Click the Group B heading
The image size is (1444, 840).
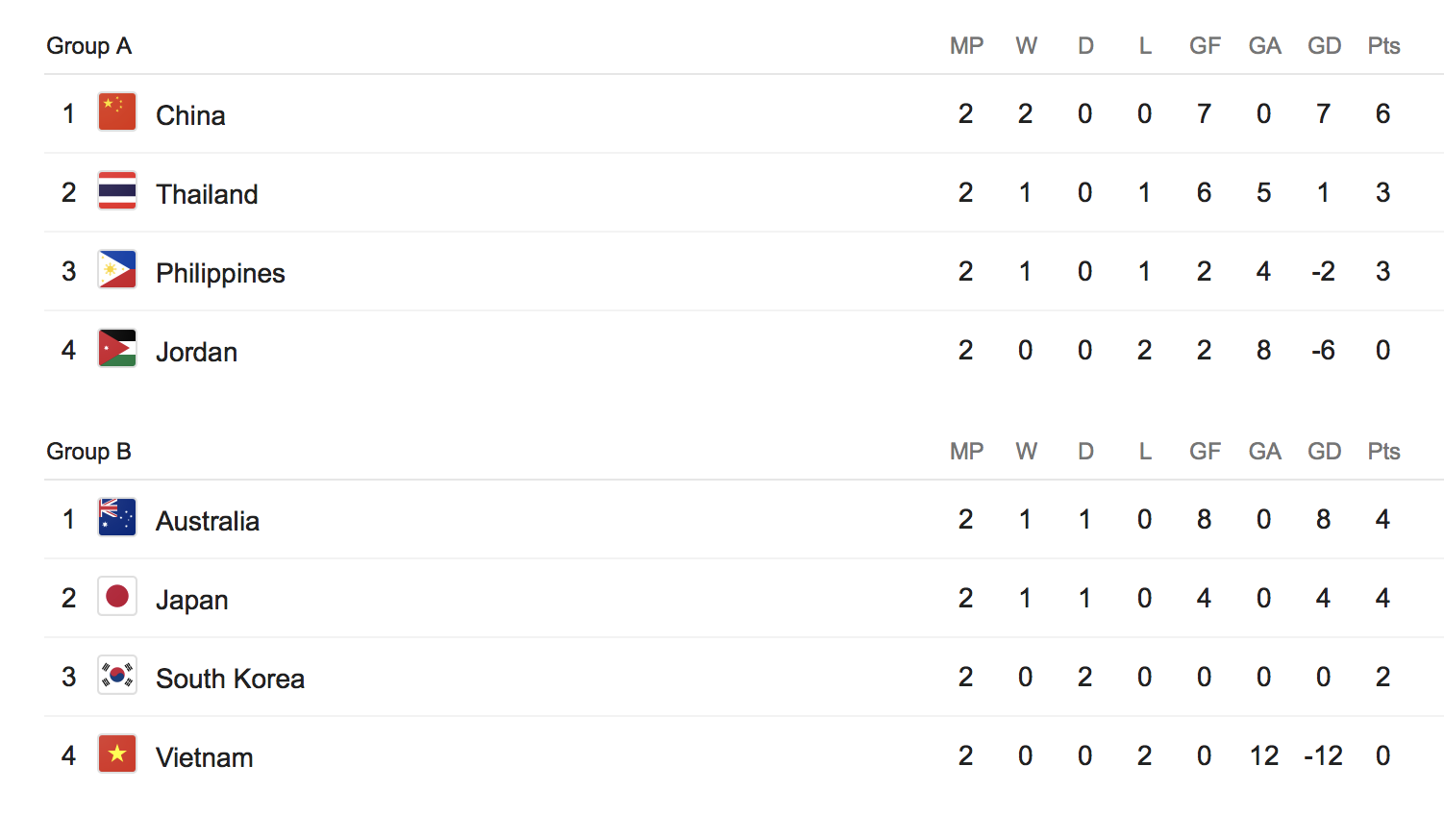pos(88,452)
